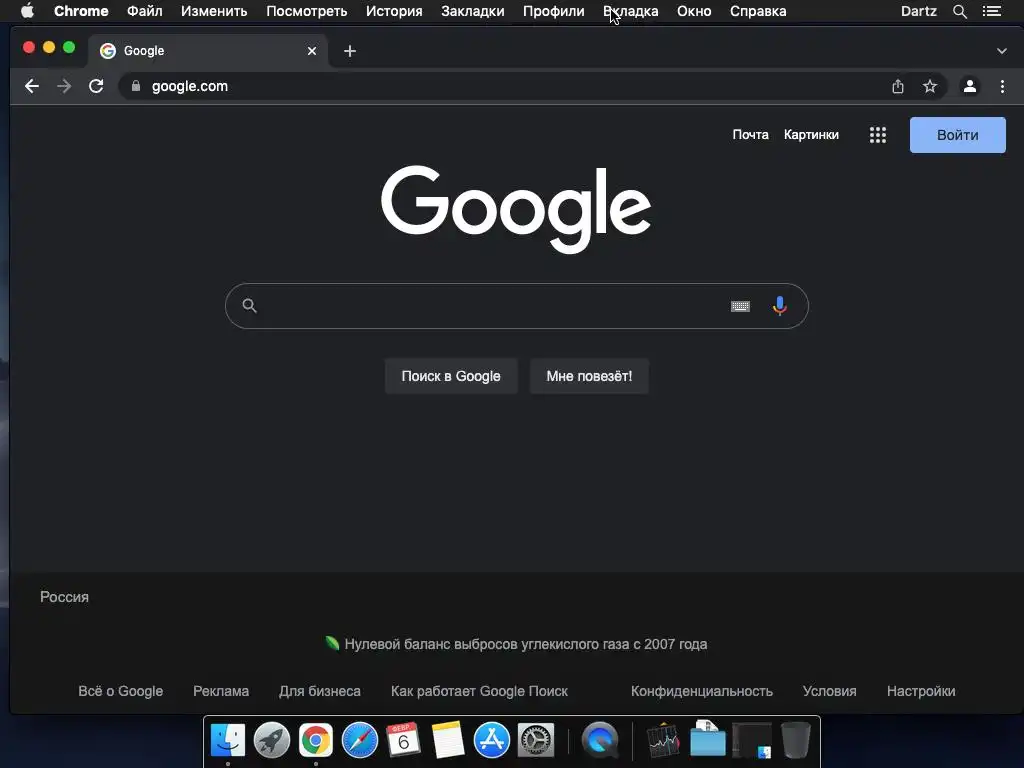Open the Закладки menu
The image size is (1024, 768).
pyautogui.click(x=472, y=11)
